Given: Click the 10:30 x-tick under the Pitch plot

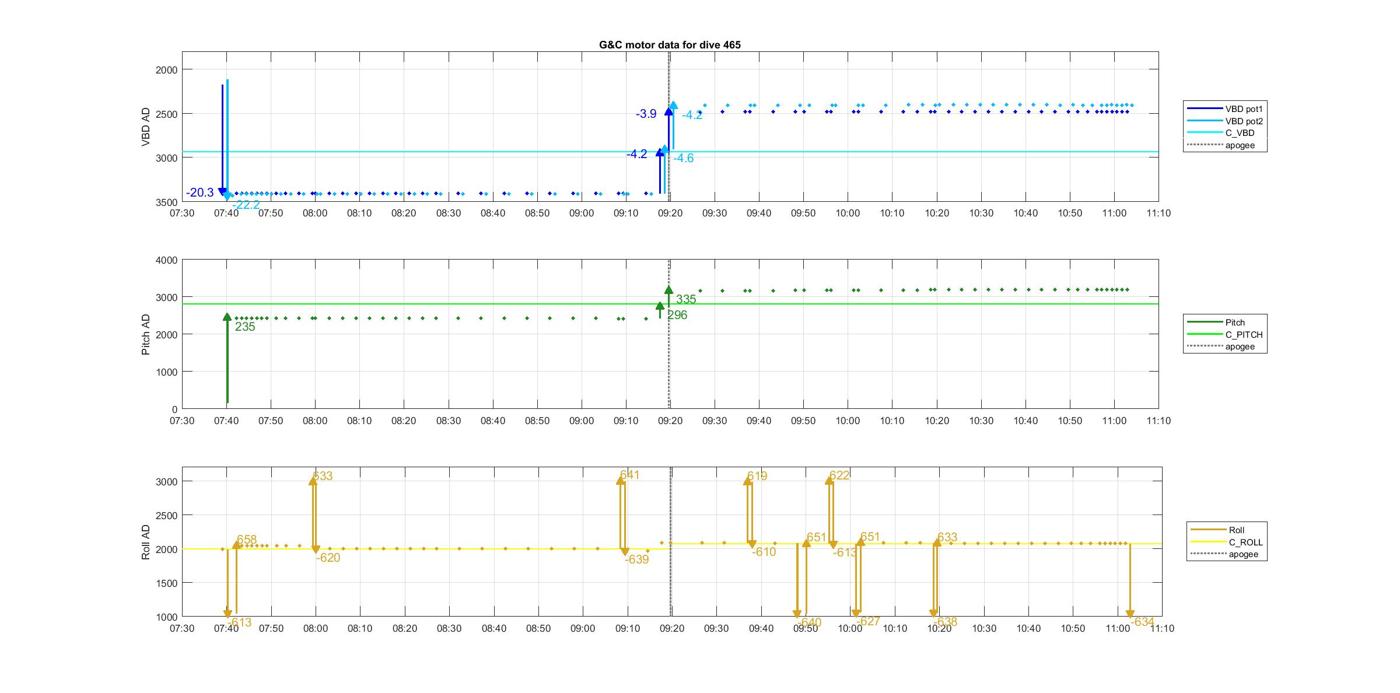Looking at the screenshot, I should click(x=981, y=421).
